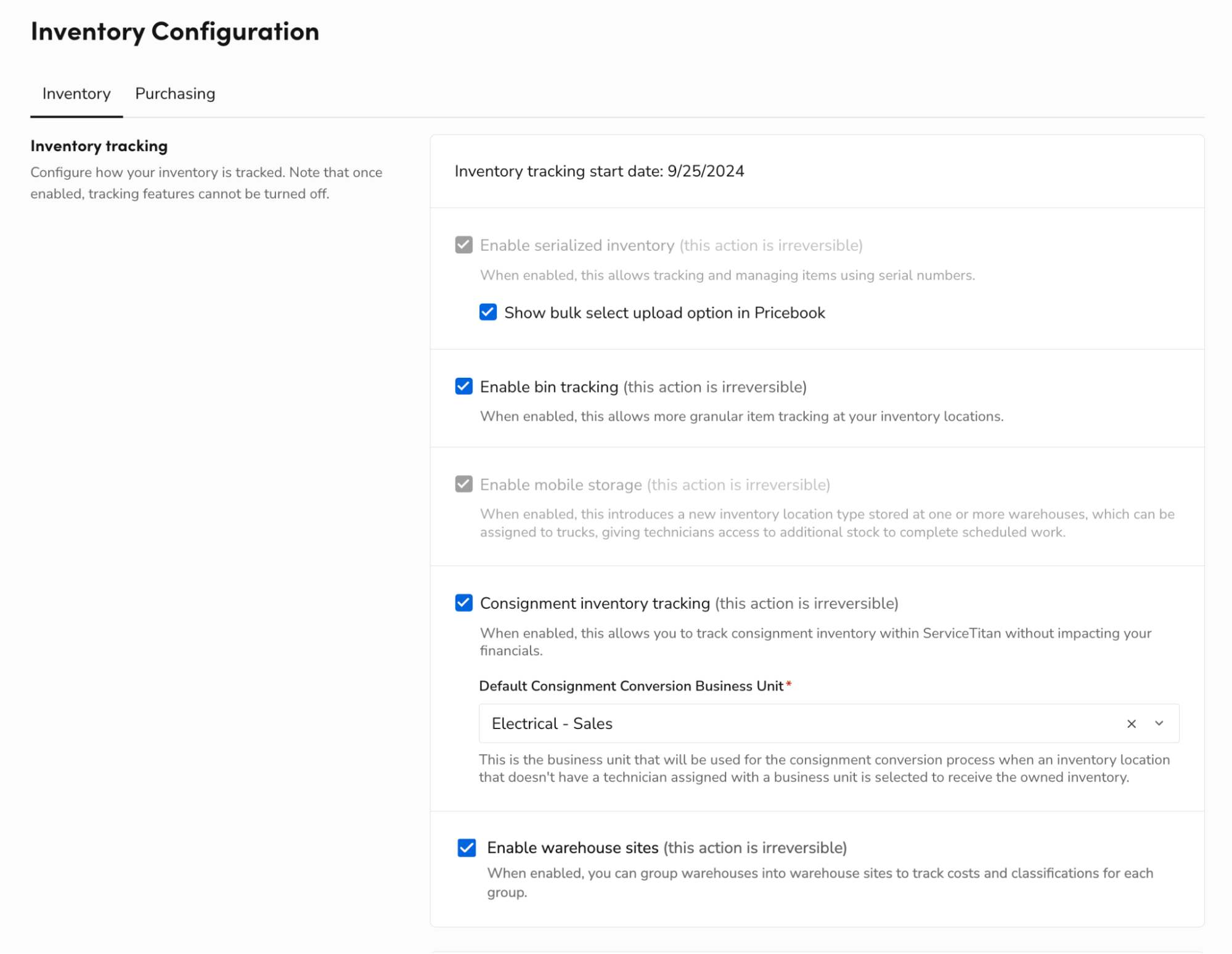The height and width of the screenshot is (954, 1232).
Task: Click the Inventory tracking section heading
Action: (x=99, y=146)
